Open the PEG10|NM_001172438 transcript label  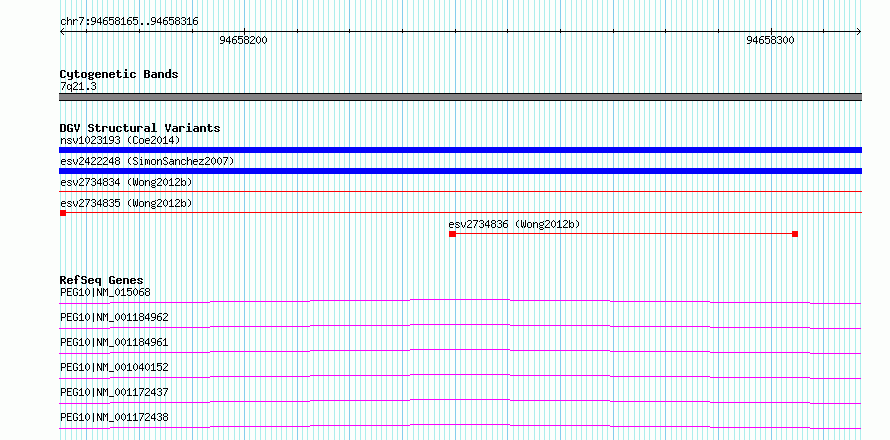click(x=114, y=417)
